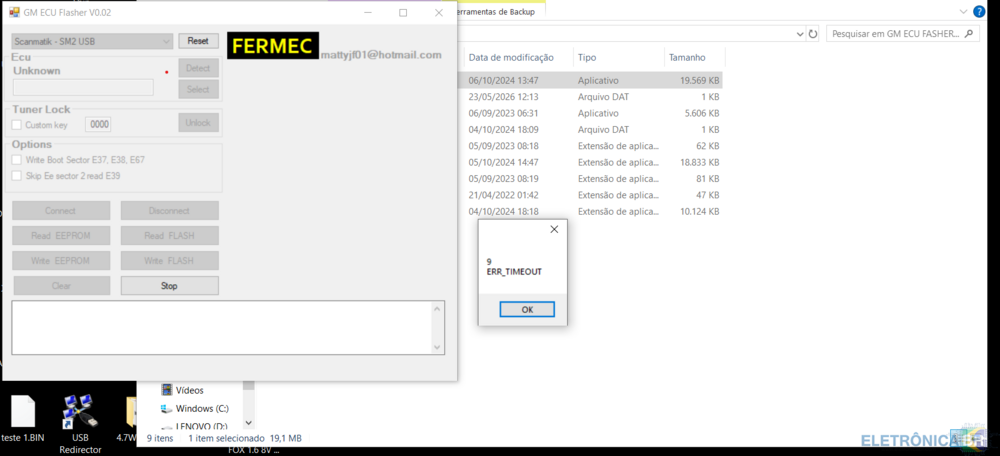The height and width of the screenshot is (456, 1000).
Task: Click the Explorer search box Pesquisar em GM ECU FASHER
Action: (895, 34)
